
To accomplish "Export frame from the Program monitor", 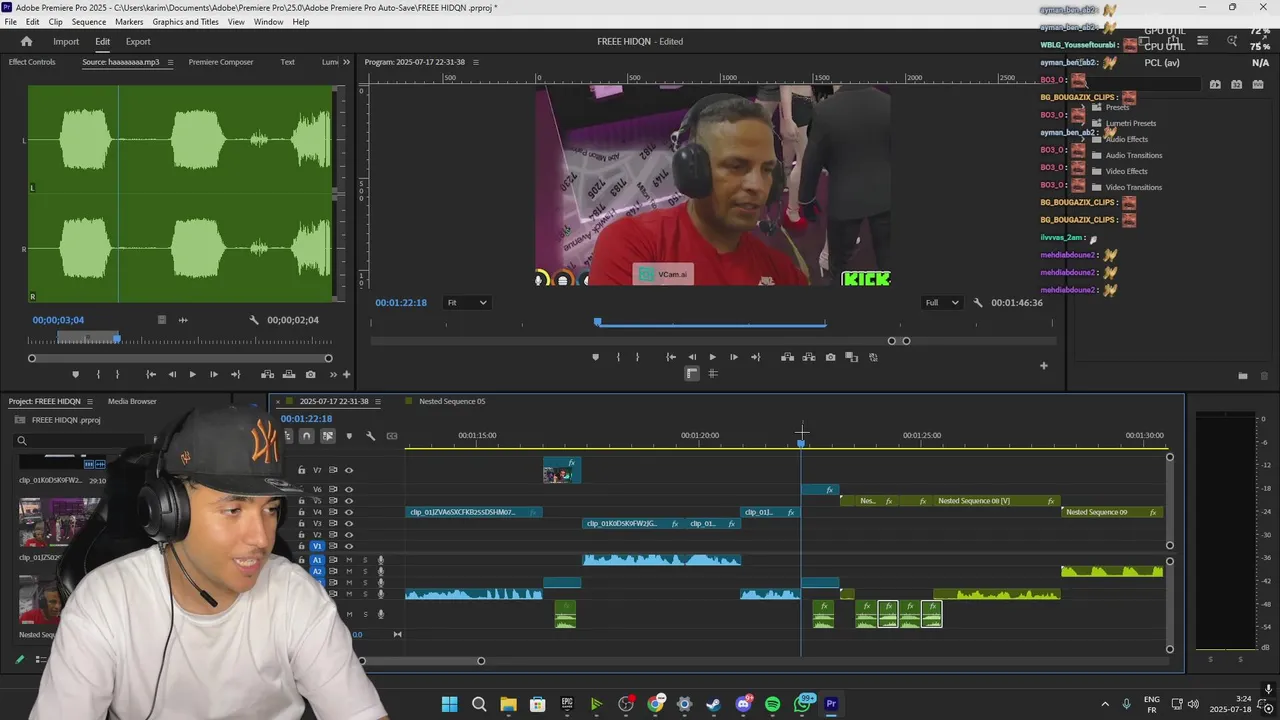I will click(x=830, y=357).
